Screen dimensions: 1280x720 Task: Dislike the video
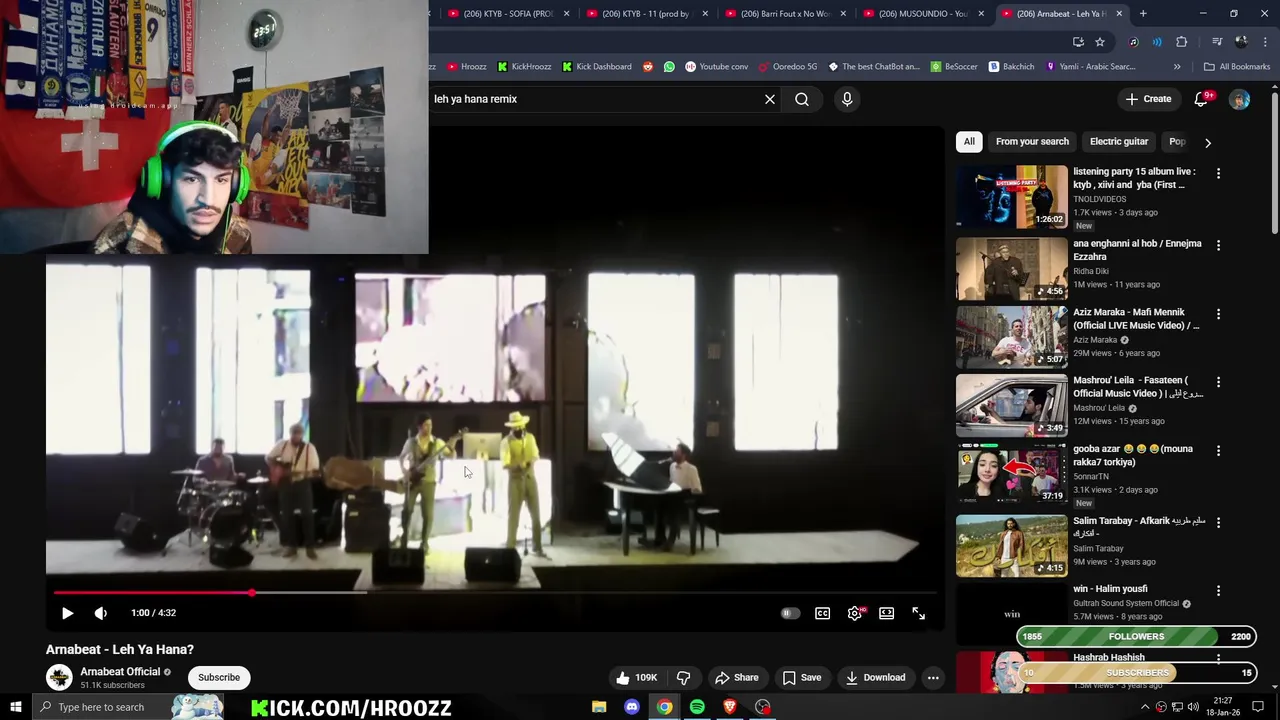coord(684,677)
